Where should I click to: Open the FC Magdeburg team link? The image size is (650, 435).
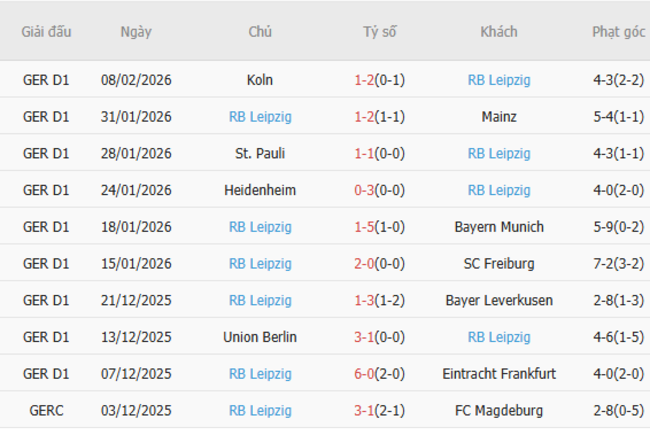tap(498, 410)
